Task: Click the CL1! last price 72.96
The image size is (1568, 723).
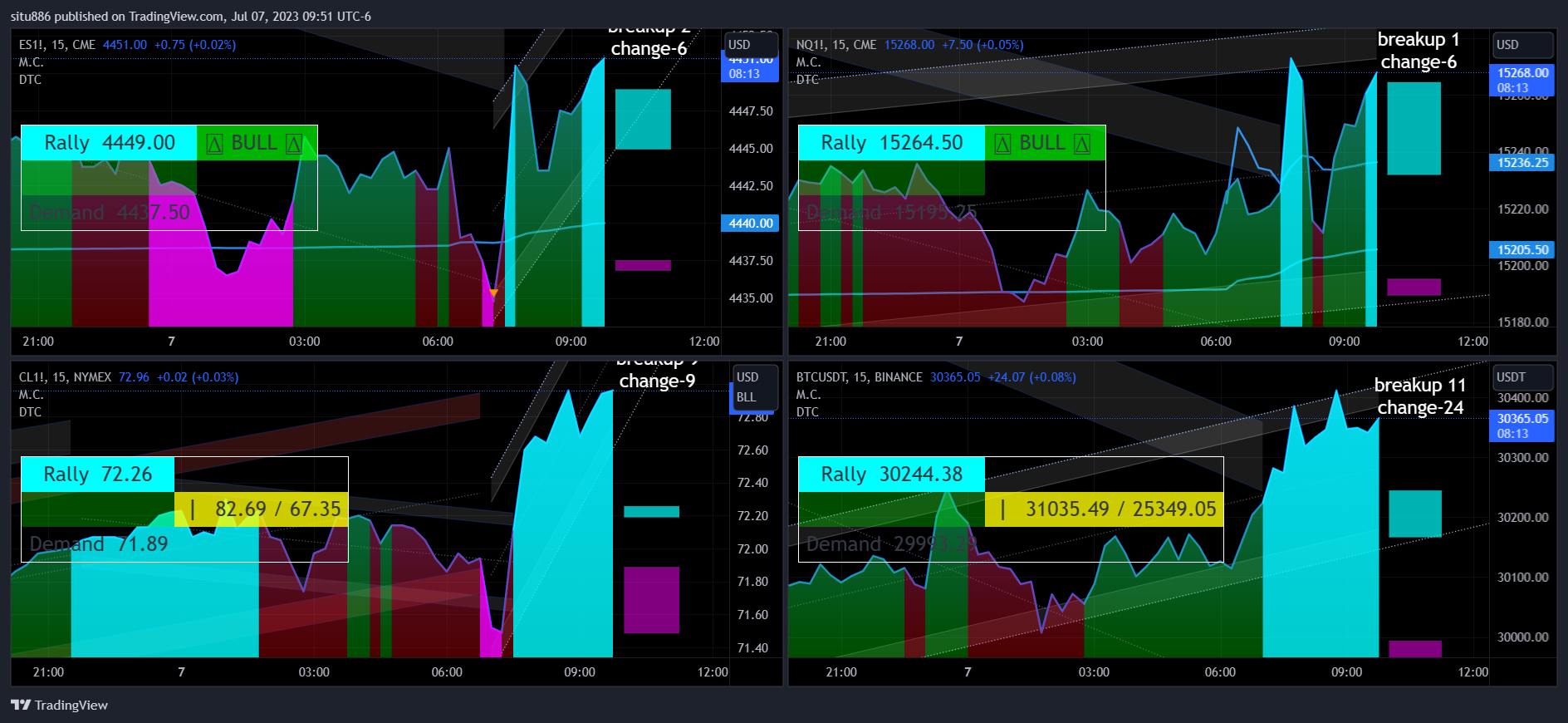Action: [x=134, y=377]
